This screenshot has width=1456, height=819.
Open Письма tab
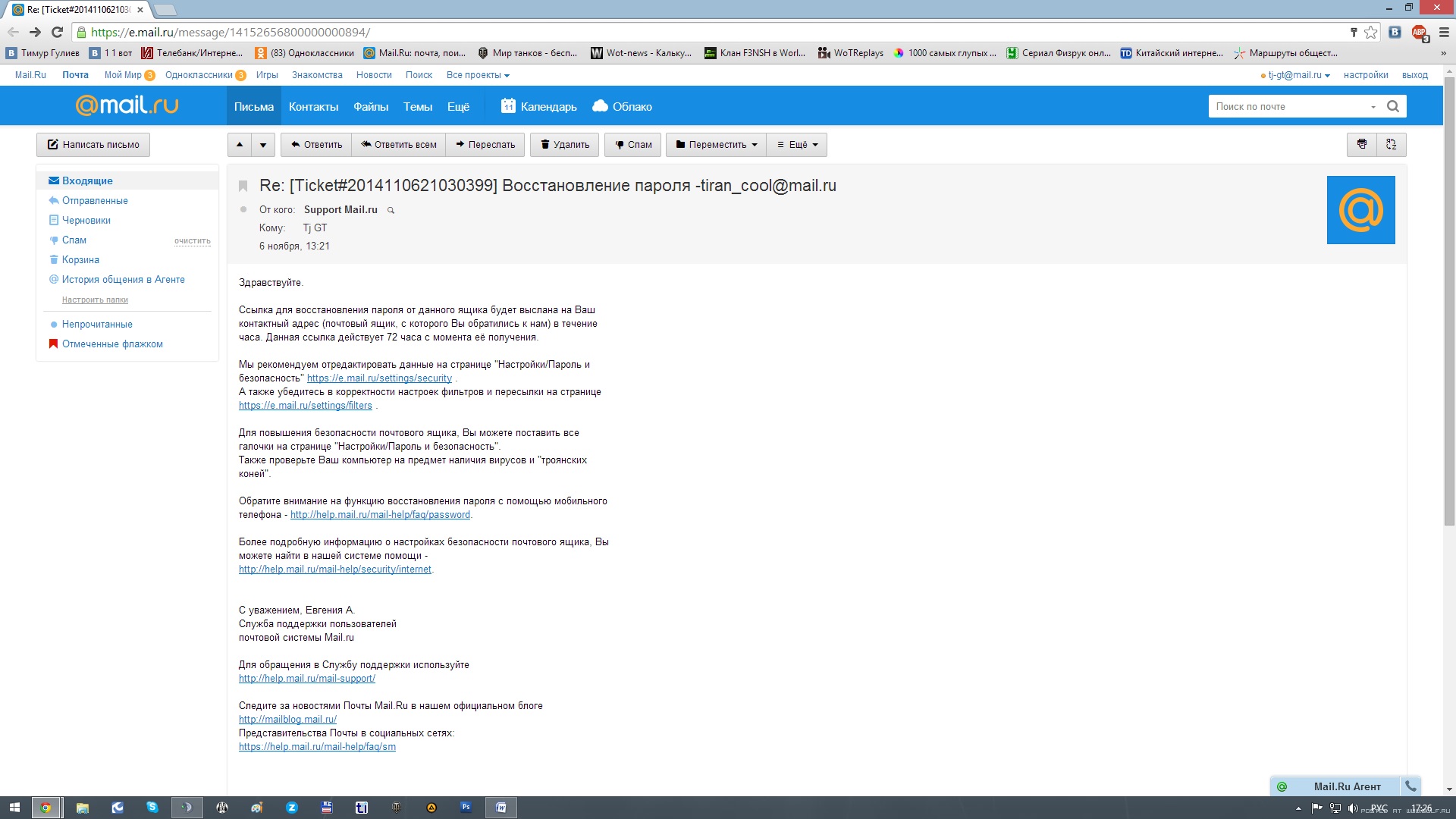[x=254, y=106]
